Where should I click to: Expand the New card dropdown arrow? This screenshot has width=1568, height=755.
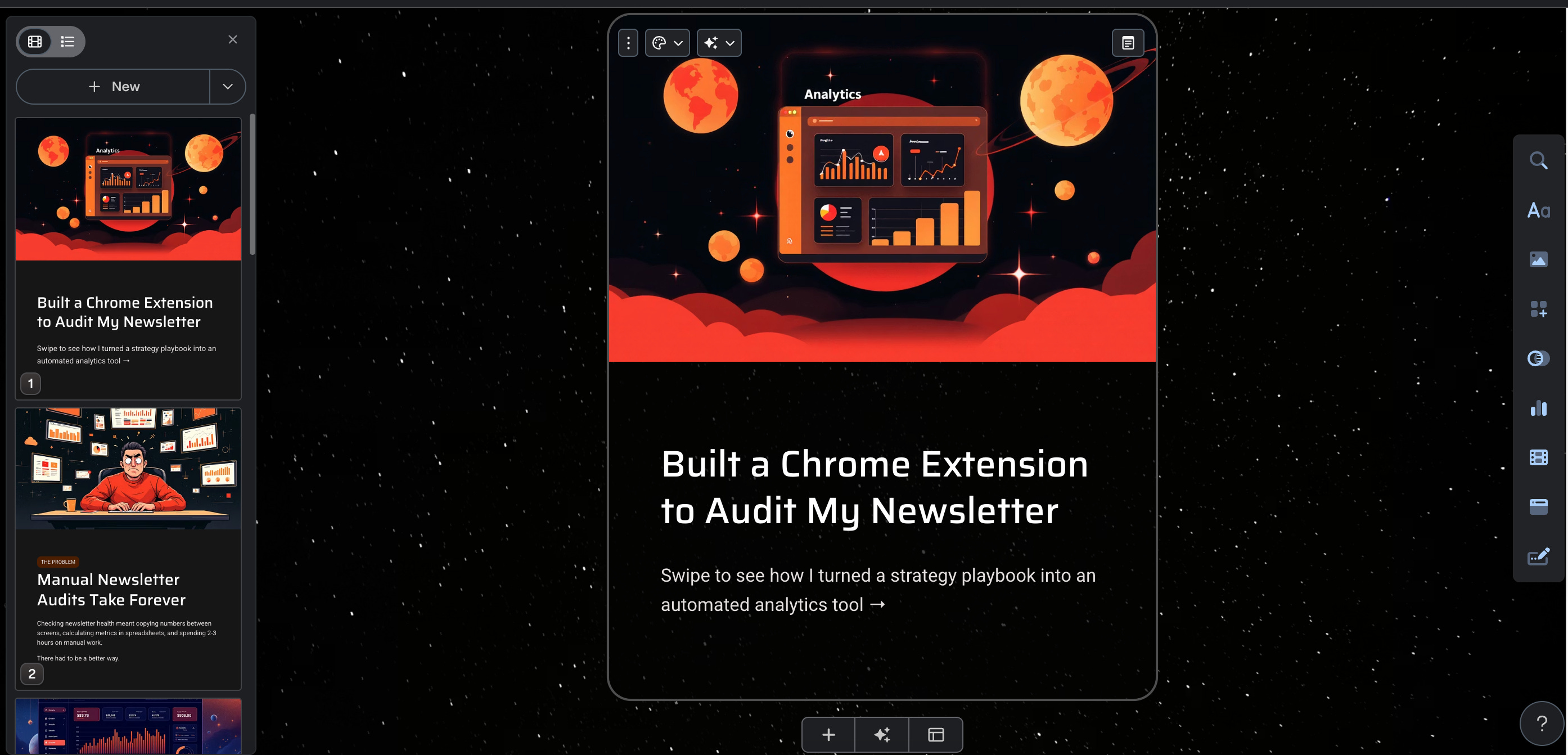[228, 87]
